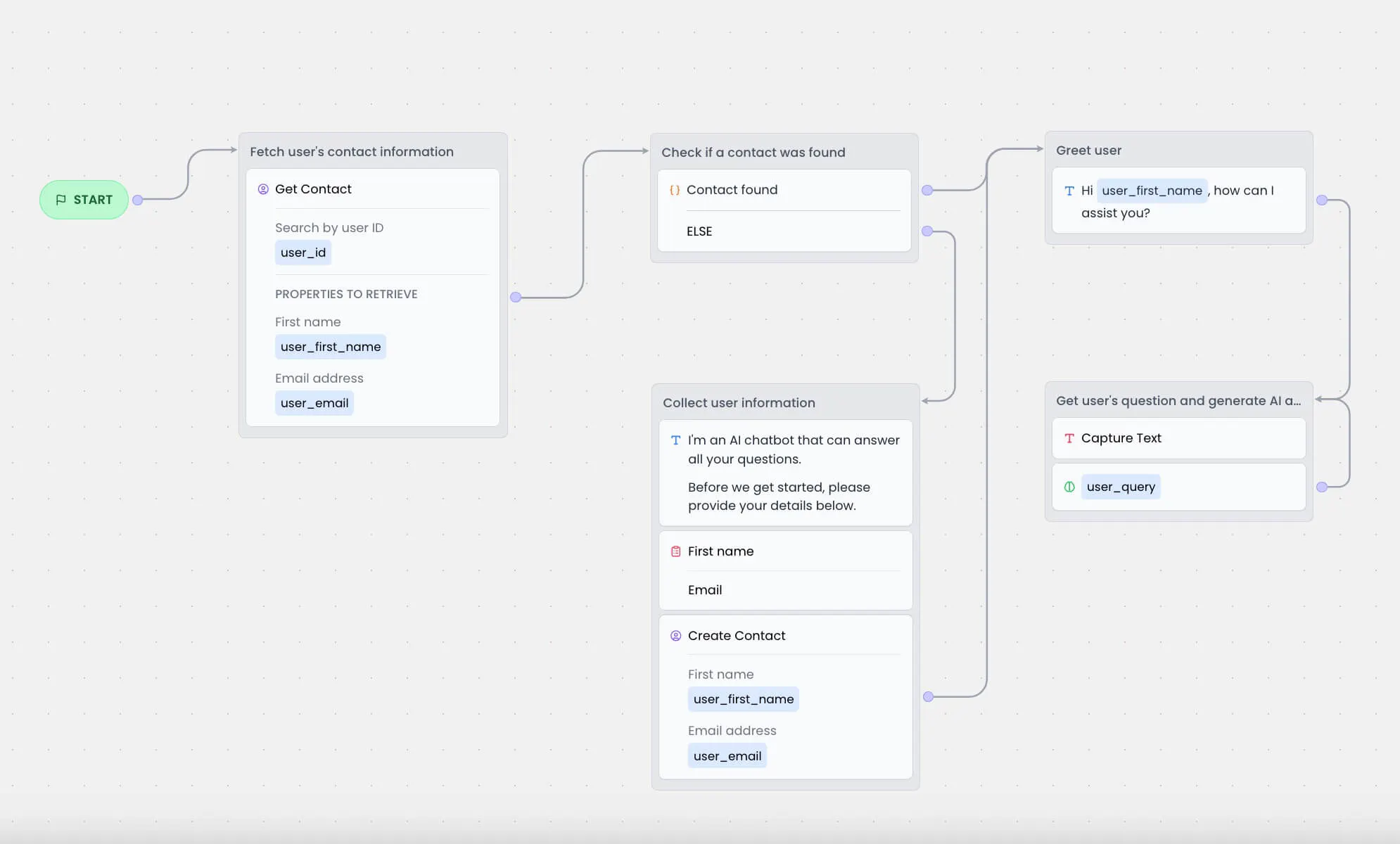Click the Greet user output port
This screenshot has width=1400, height=844.
point(1322,200)
